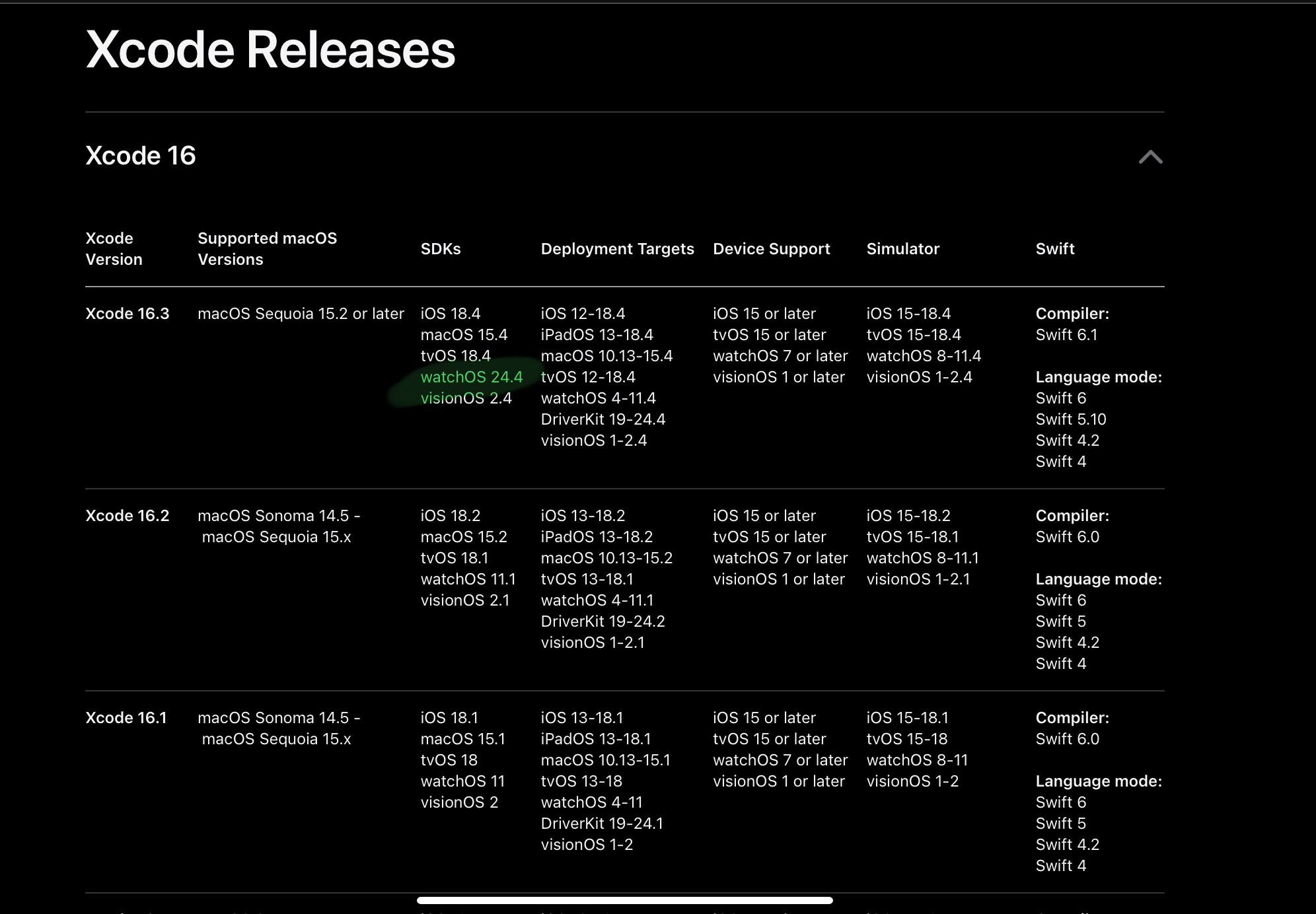
Task: Click the horizontal scrollbar at bottom
Action: [624, 900]
